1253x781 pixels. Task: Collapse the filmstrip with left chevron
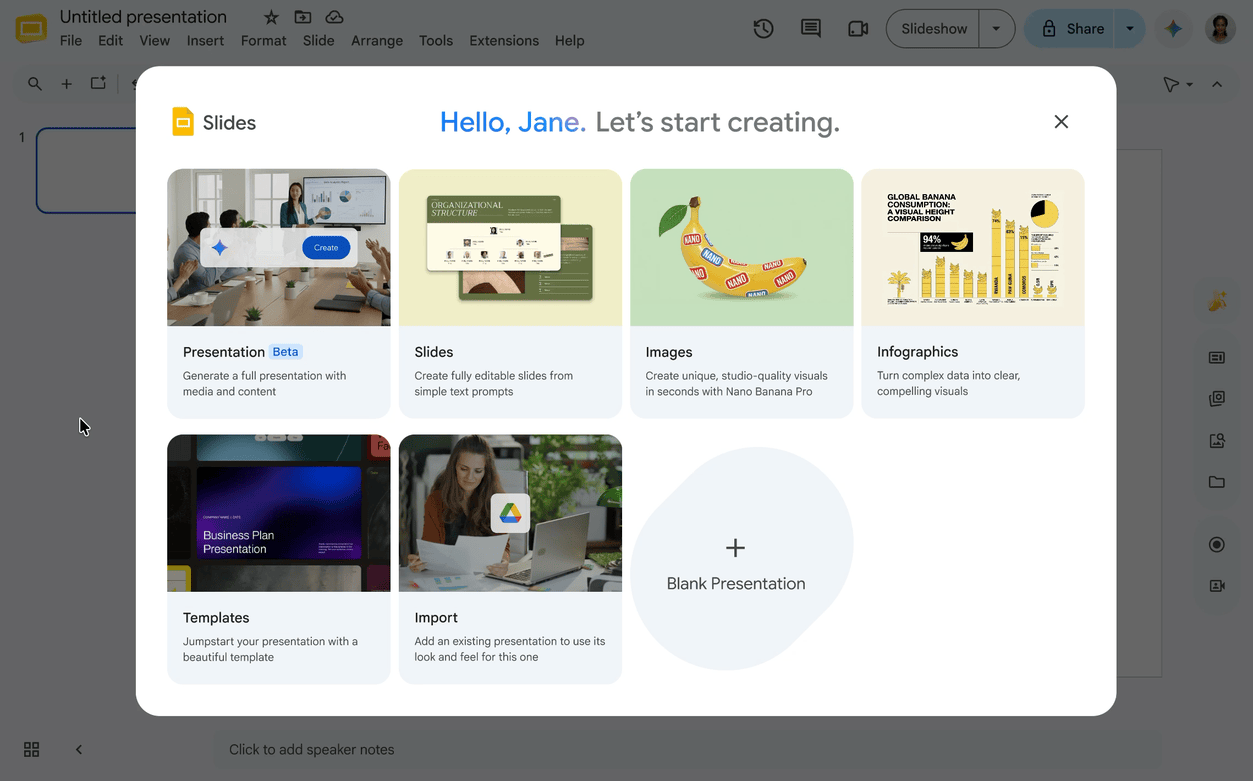[x=79, y=749]
